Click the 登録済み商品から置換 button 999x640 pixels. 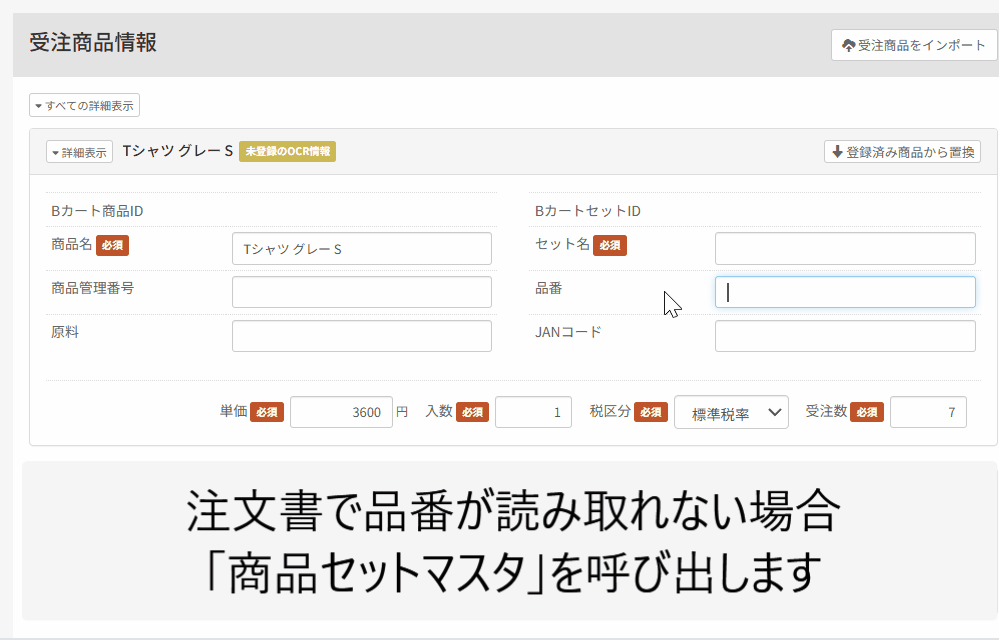pyautogui.click(x=902, y=152)
